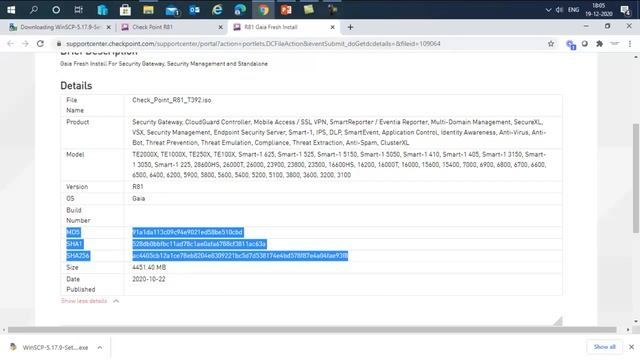Open the Chrome extensions puzzle menu

(599, 44)
